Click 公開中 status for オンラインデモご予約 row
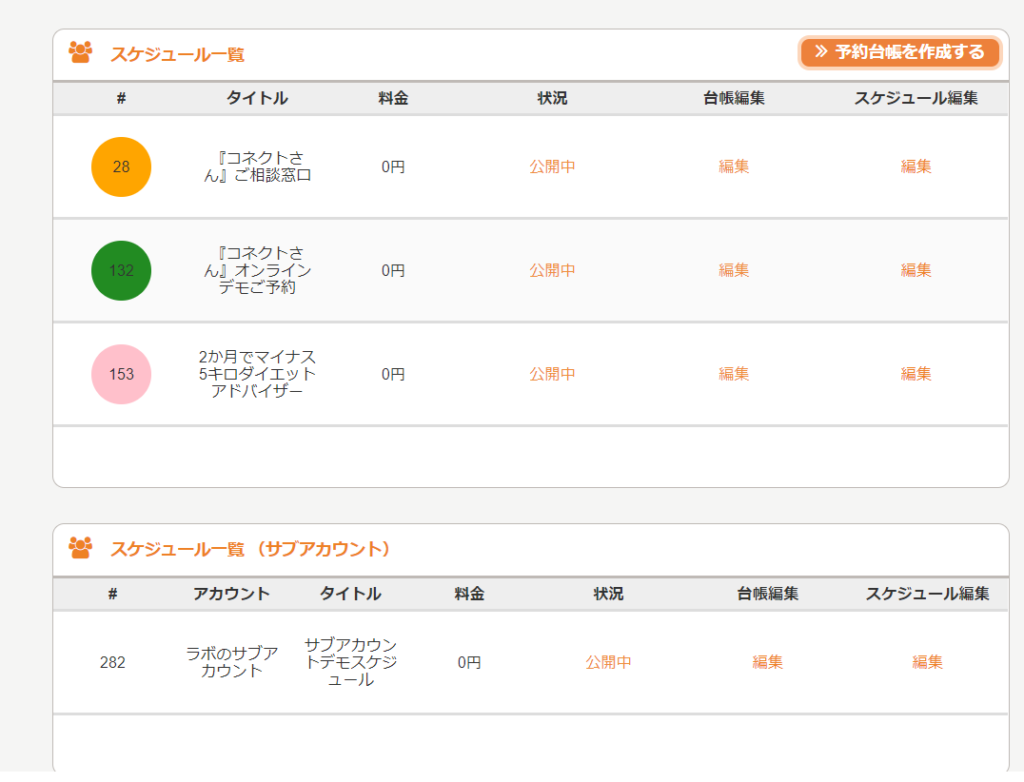This screenshot has height=782, width=1024. coord(552,270)
